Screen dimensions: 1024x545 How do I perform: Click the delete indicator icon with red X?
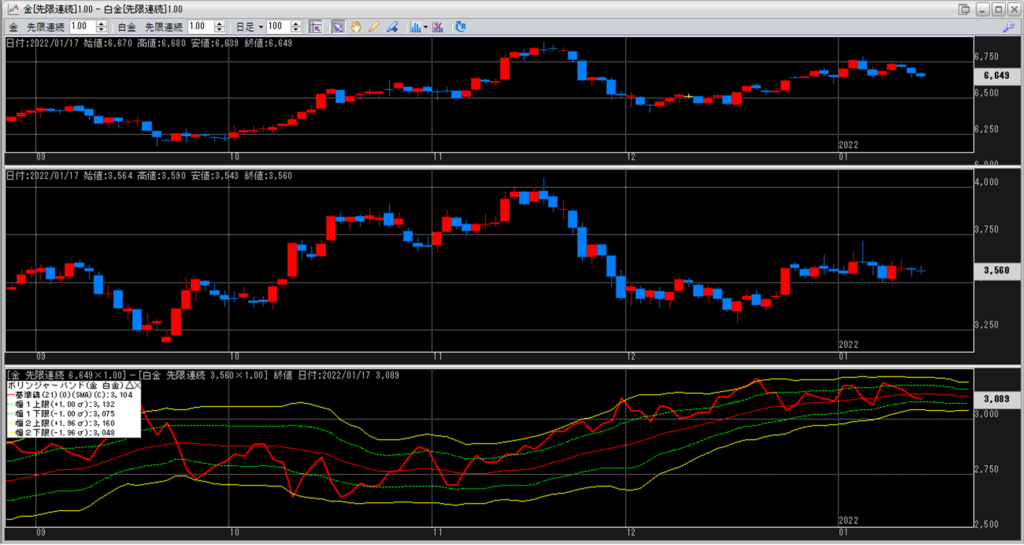pyautogui.click(x=437, y=25)
